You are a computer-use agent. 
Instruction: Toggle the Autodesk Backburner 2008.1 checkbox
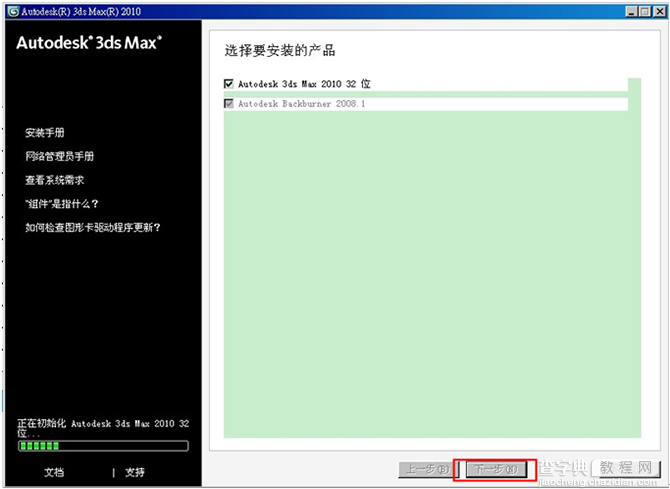pyautogui.click(x=229, y=103)
